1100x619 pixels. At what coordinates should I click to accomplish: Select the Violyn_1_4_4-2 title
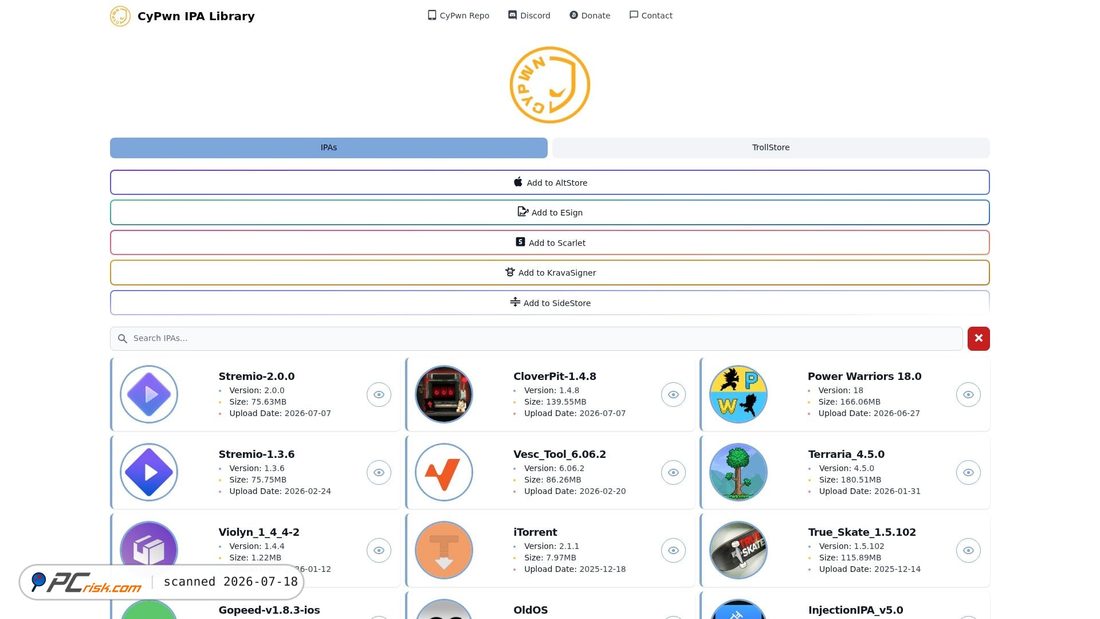click(259, 532)
